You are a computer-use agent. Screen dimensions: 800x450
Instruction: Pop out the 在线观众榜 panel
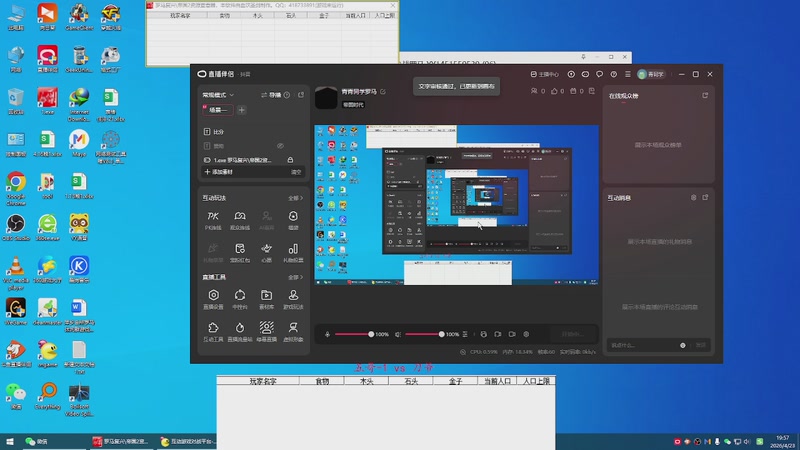tap(705, 95)
